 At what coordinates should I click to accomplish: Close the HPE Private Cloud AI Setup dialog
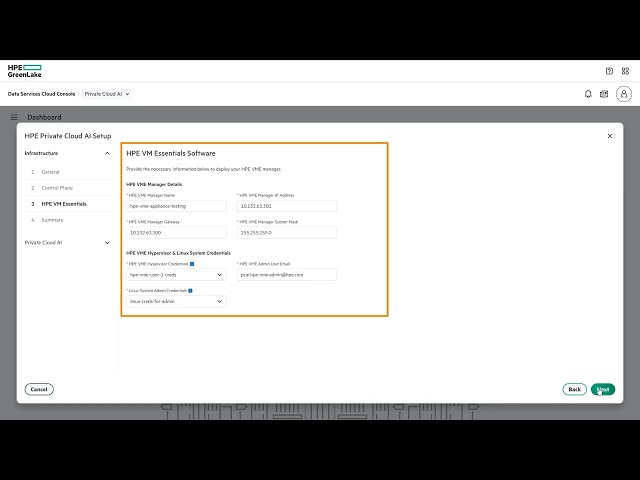[x=610, y=136]
